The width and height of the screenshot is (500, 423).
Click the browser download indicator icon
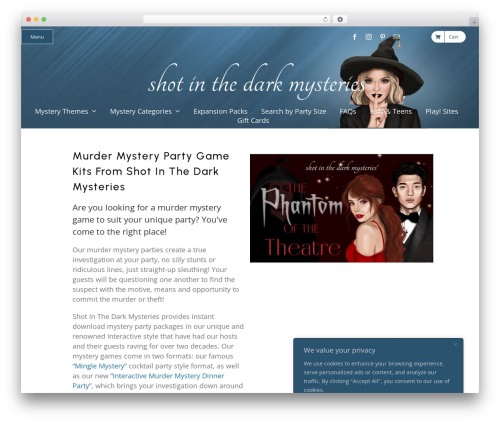[x=340, y=19]
